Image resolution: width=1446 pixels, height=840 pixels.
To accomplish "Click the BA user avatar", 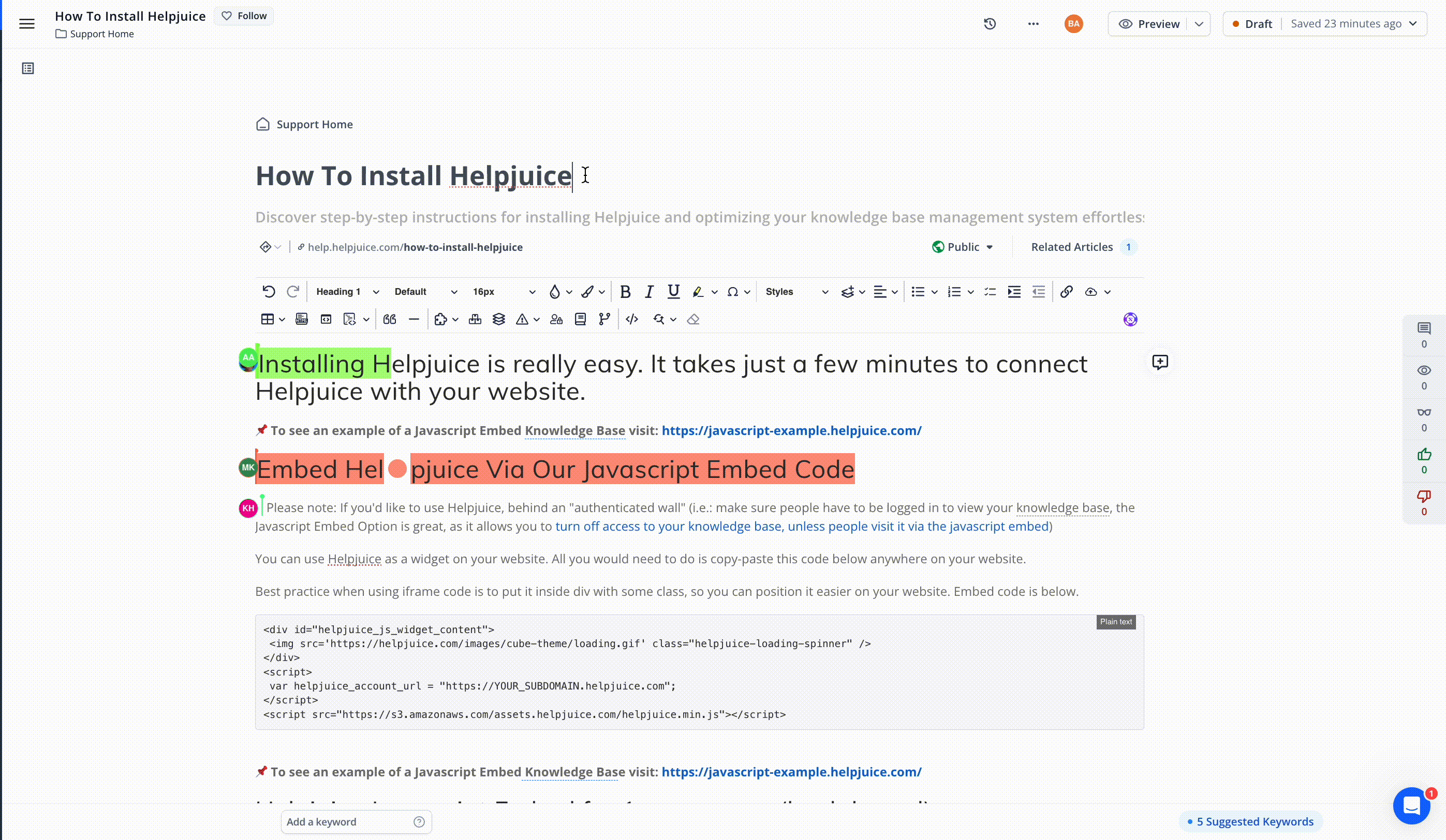I will [1073, 23].
